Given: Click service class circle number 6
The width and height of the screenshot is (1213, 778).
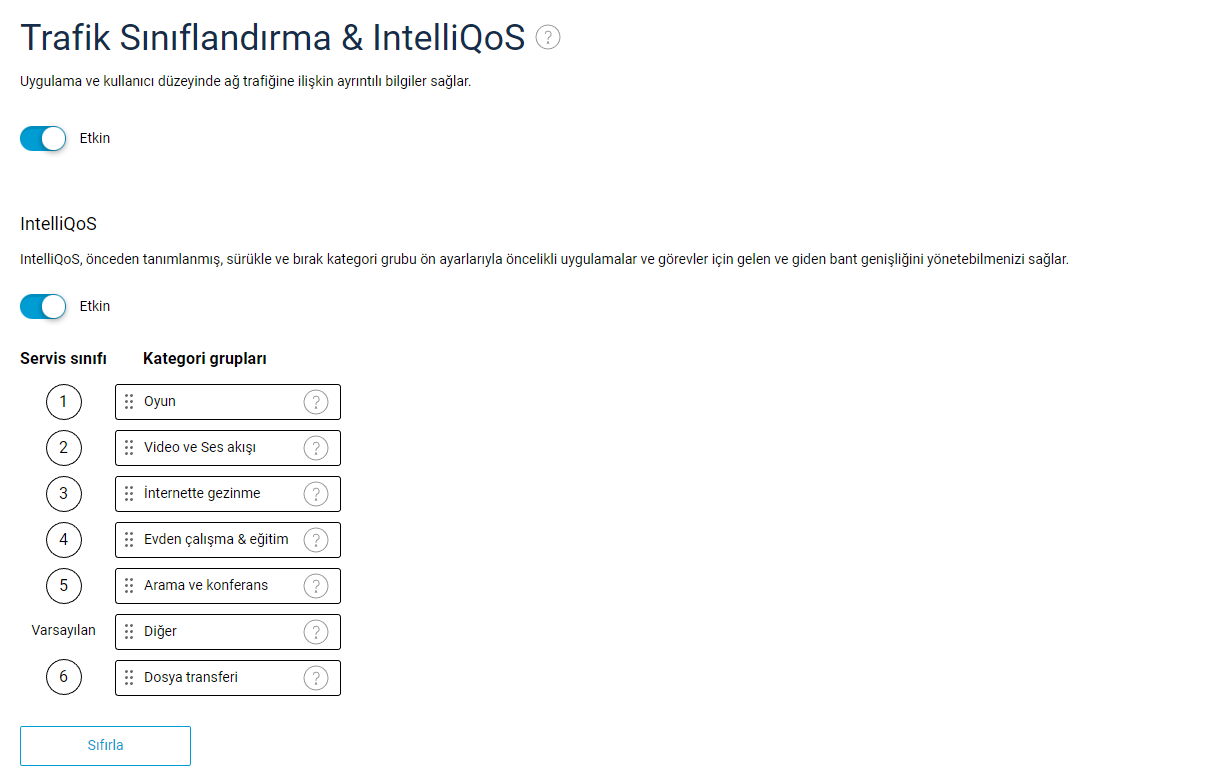Looking at the screenshot, I should (64, 678).
